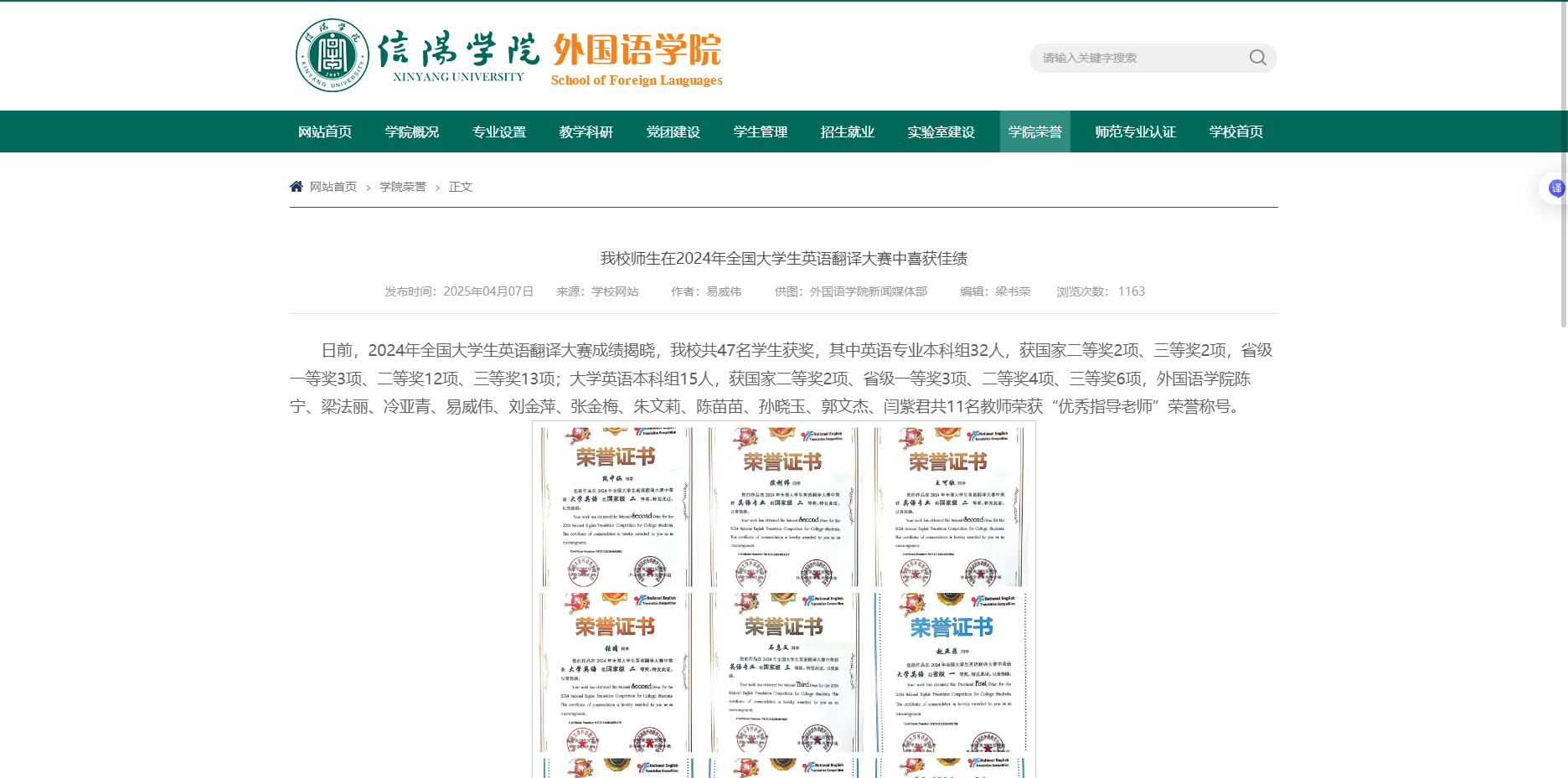Click the home icon in breadcrumb
The image size is (1568, 778).
[x=297, y=186]
